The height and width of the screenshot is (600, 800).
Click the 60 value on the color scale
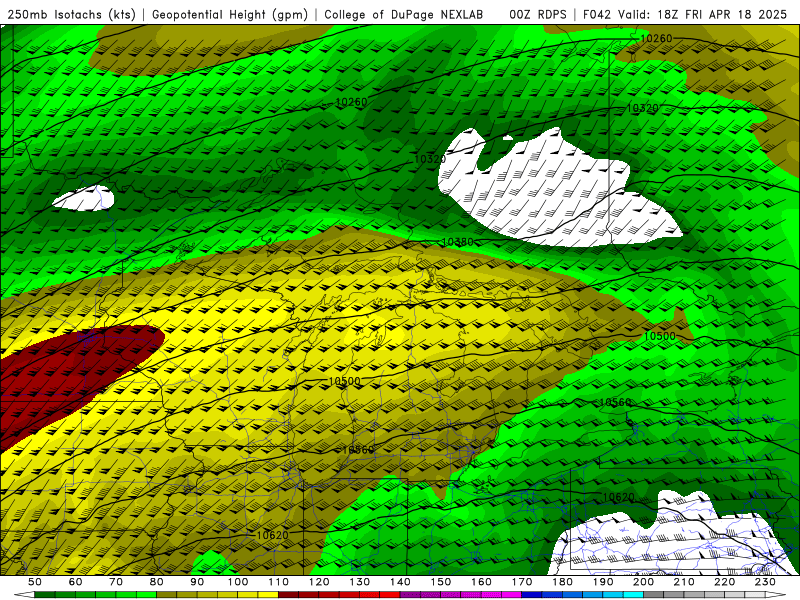point(76,582)
